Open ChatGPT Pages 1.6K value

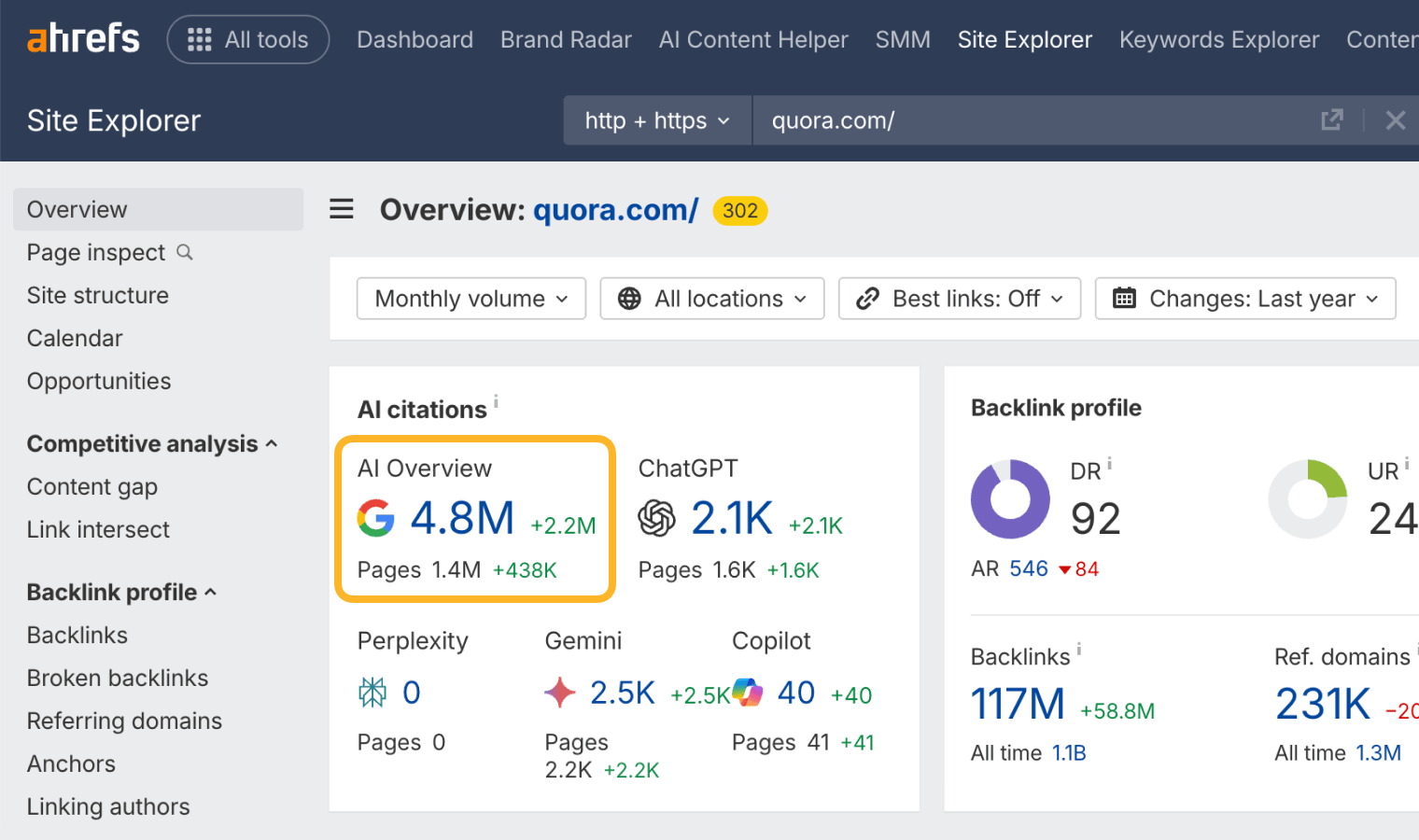click(734, 569)
